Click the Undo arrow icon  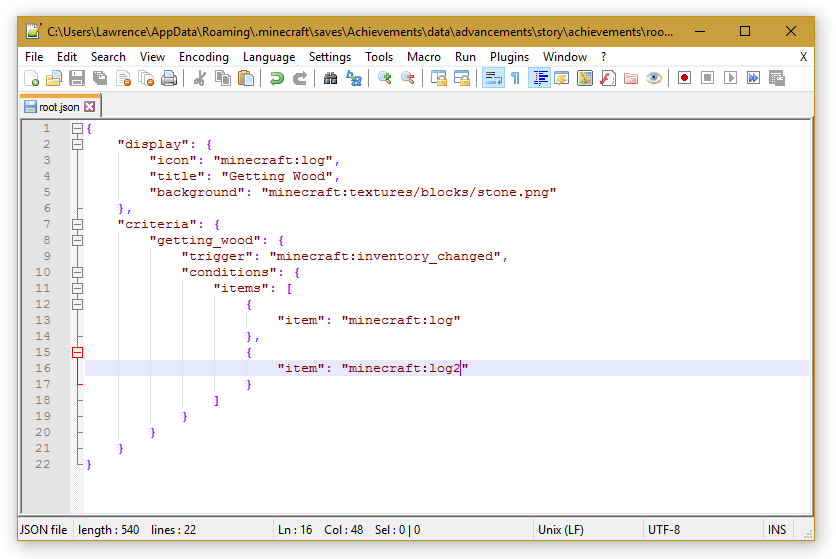(x=277, y=78)
